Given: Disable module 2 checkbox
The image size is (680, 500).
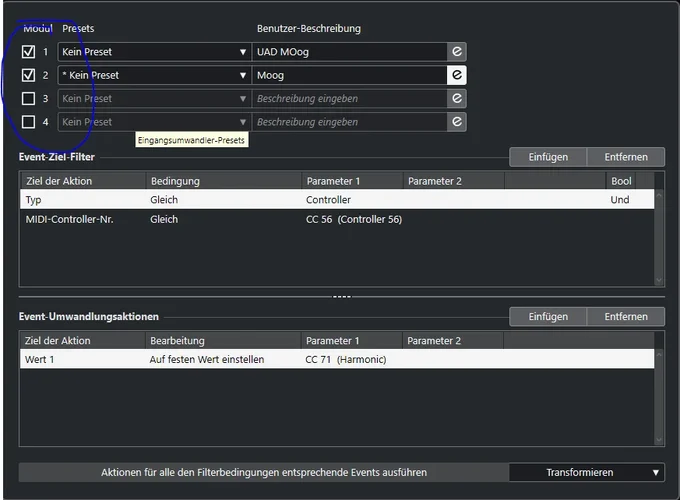Looking at the screenshot, I should tap(28, 75).
